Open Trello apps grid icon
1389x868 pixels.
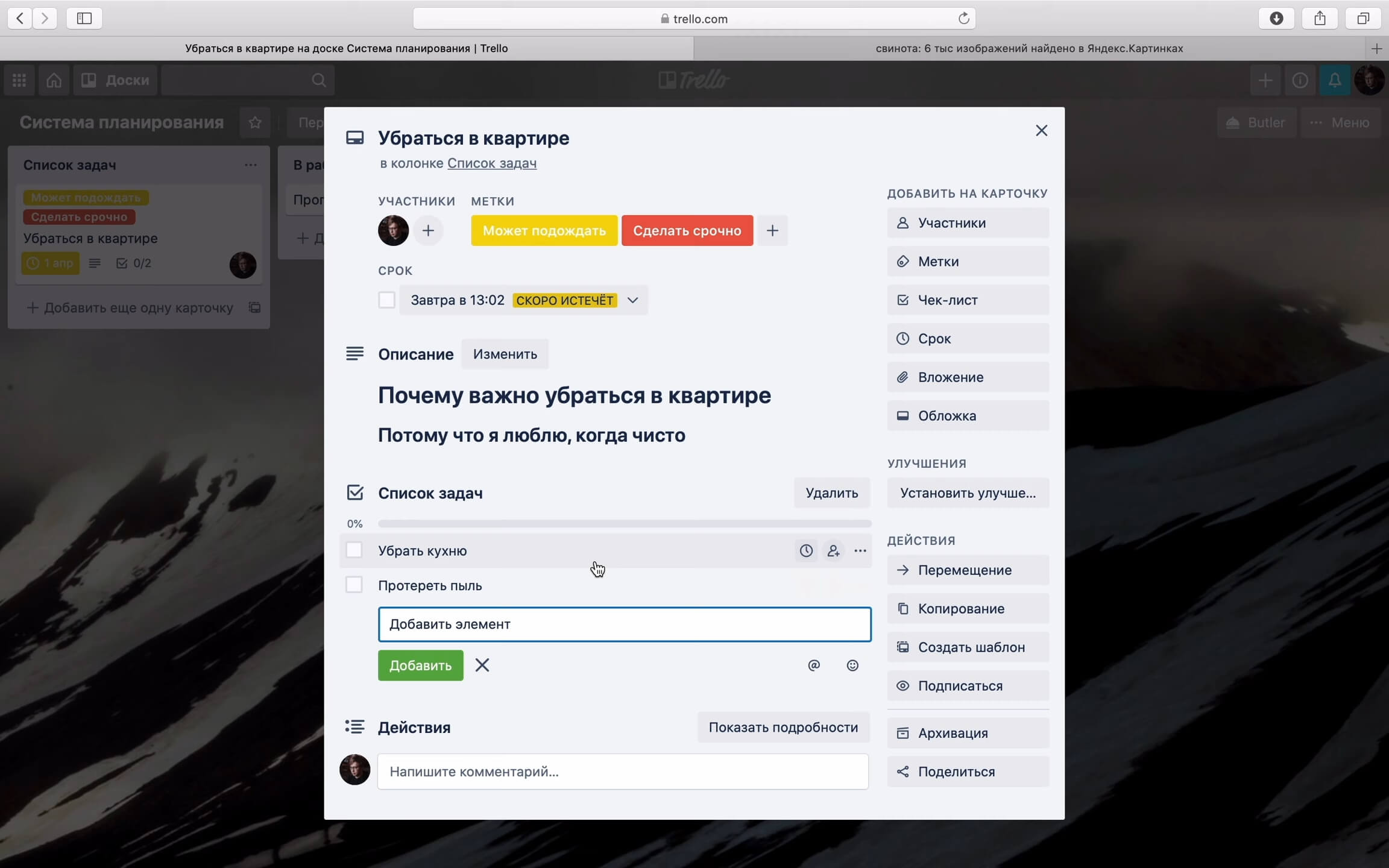19,80
